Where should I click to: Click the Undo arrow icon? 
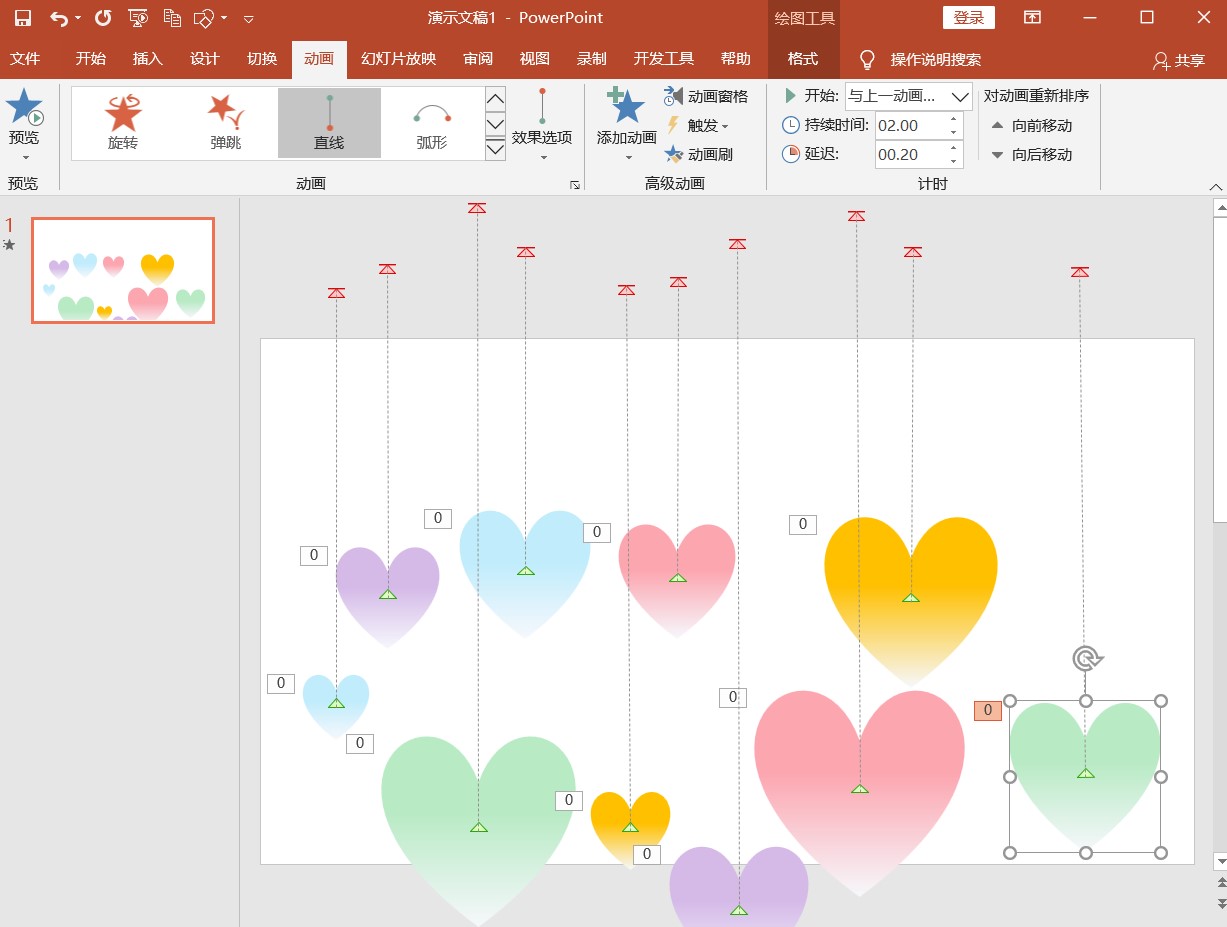tap(59, 18)
